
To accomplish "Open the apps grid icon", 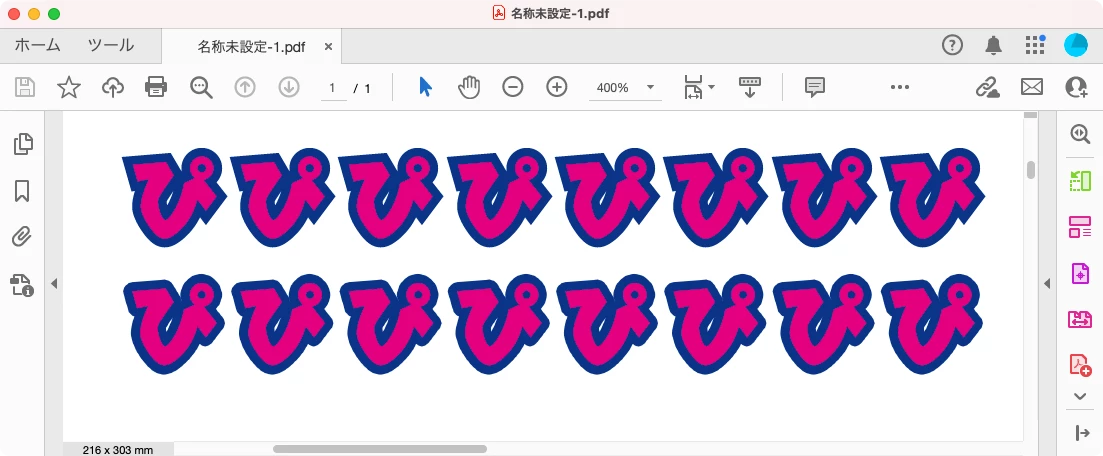I will click(x=1035, y=45).
